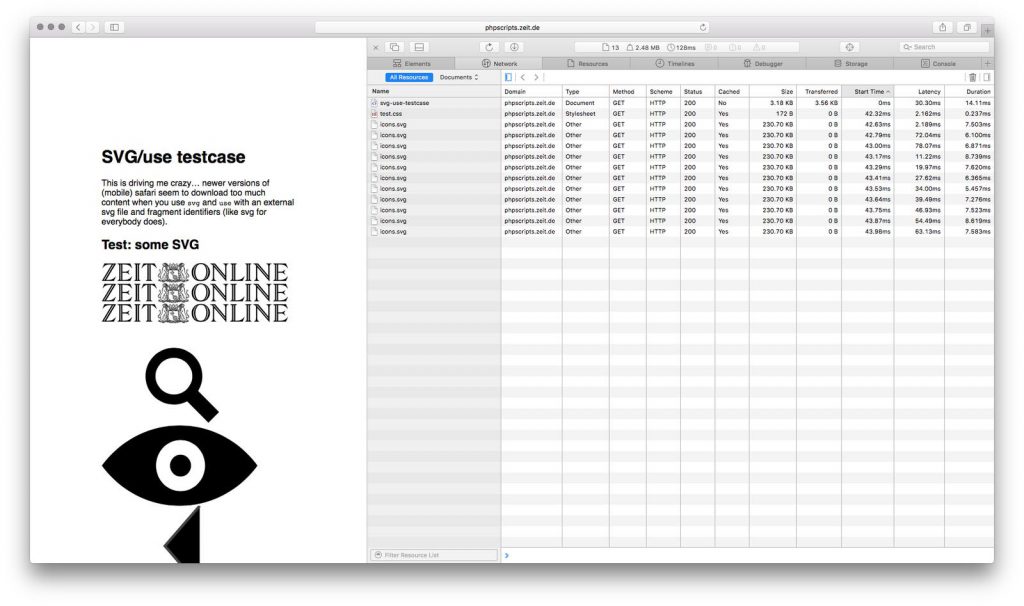
Task: Sort by Start Time column header
Action: [867, 91]
